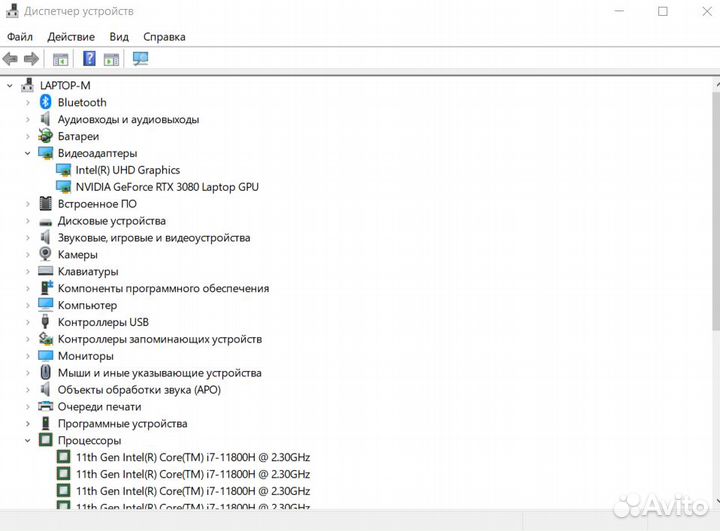This screenshot has height=531, width=720.
Task: Click the Bluetooth category icon
Action: (46, 102)
